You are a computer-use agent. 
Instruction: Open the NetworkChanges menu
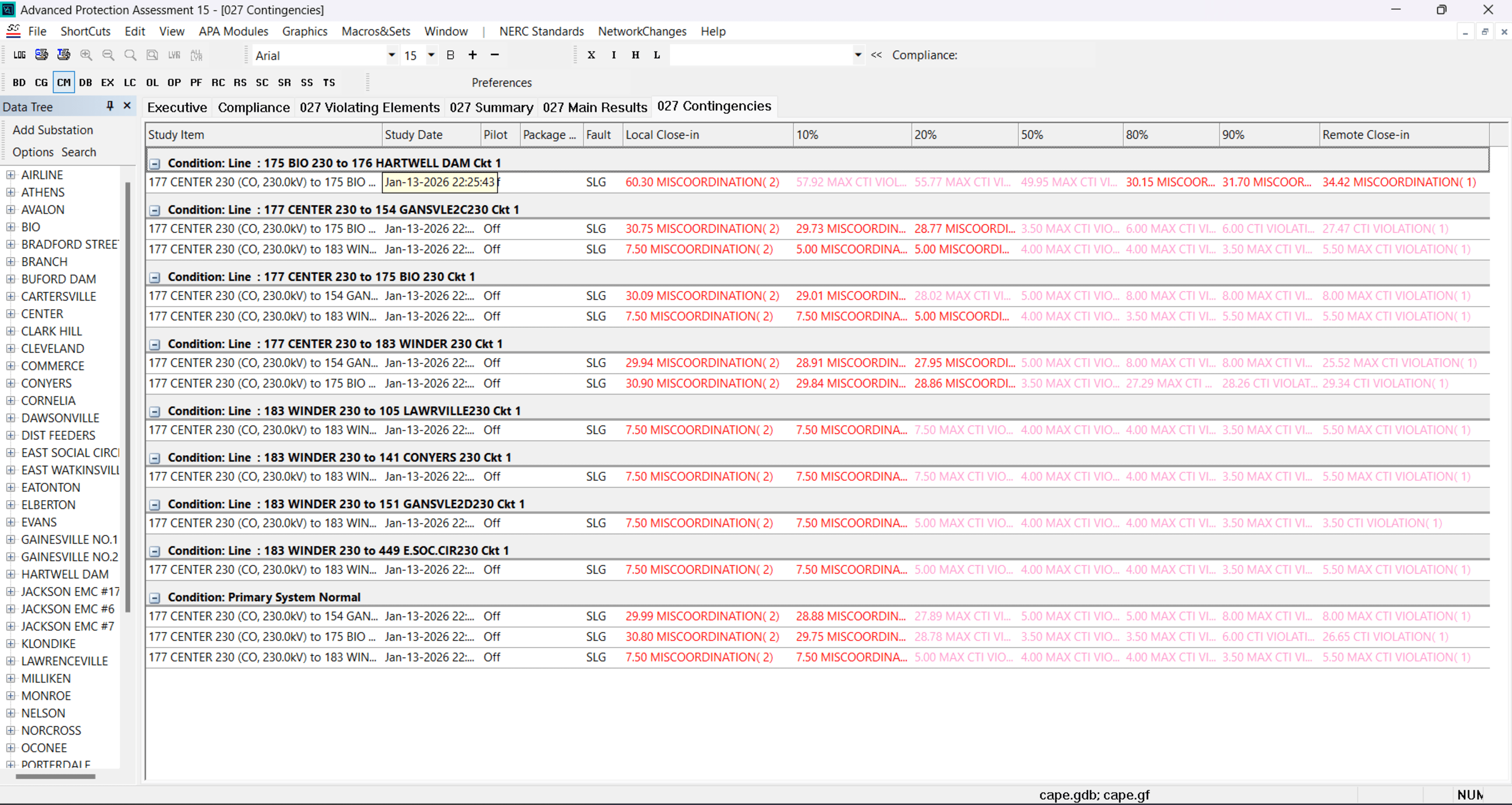pyautogui.click(x=642, y=31)
